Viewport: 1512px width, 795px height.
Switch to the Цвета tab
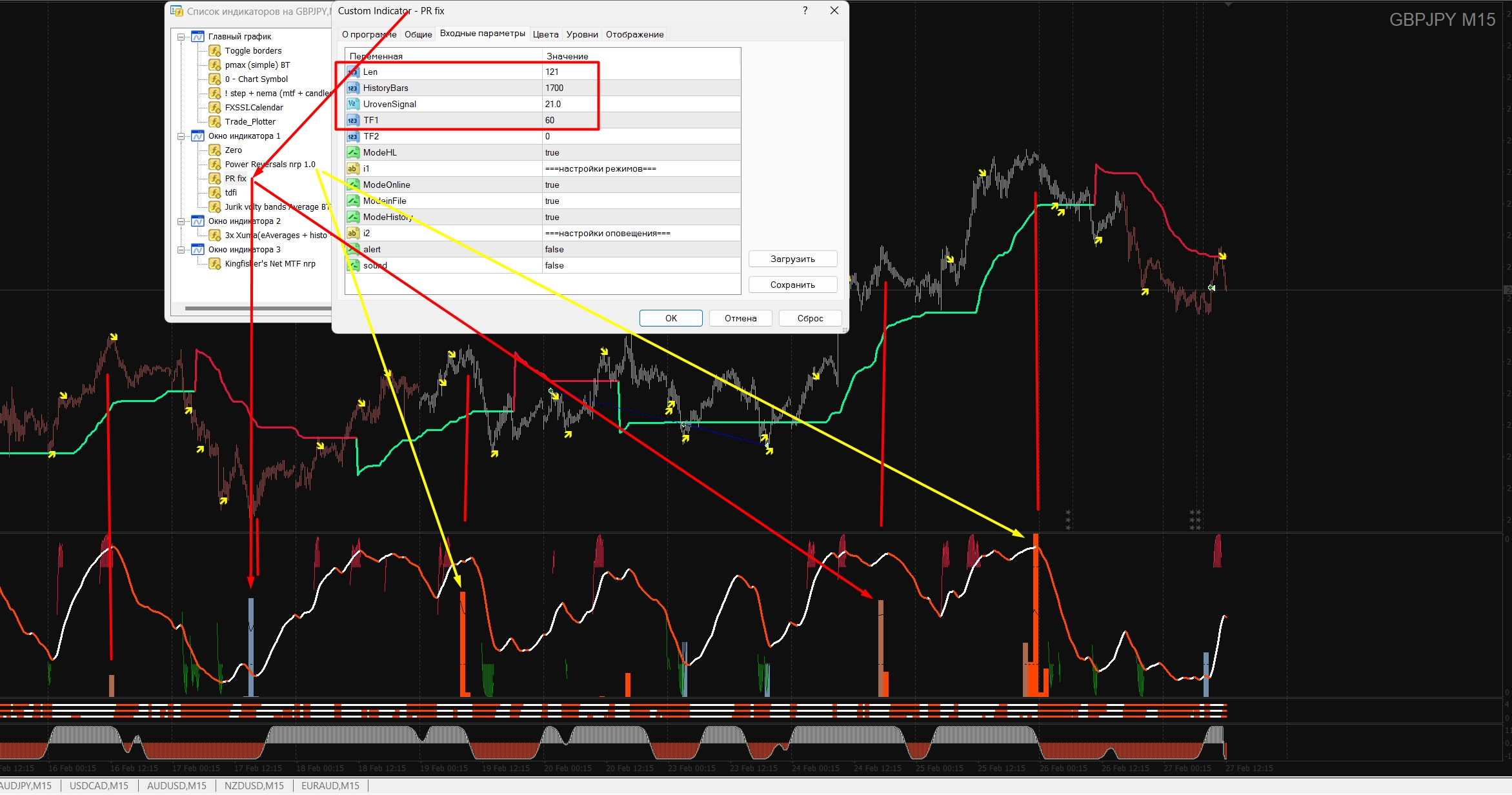coord(545,35)
